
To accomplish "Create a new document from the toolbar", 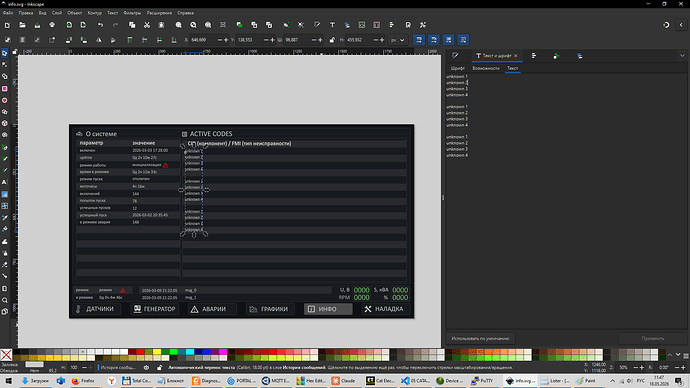I will pyautogui.click(x=7, y=25).
